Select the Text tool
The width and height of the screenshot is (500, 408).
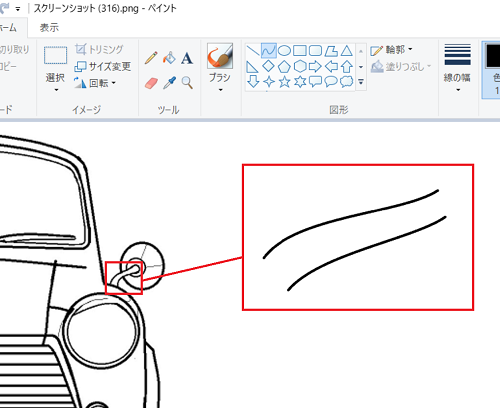tap(187, 58)
